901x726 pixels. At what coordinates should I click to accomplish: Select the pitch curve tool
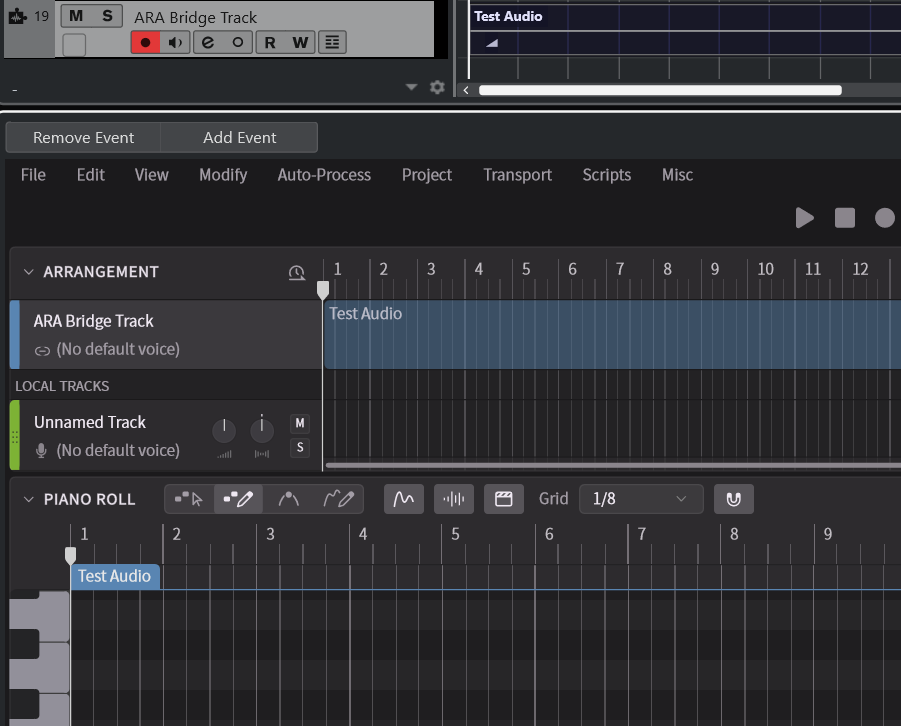pyautogui.click(x=288, y=499)
